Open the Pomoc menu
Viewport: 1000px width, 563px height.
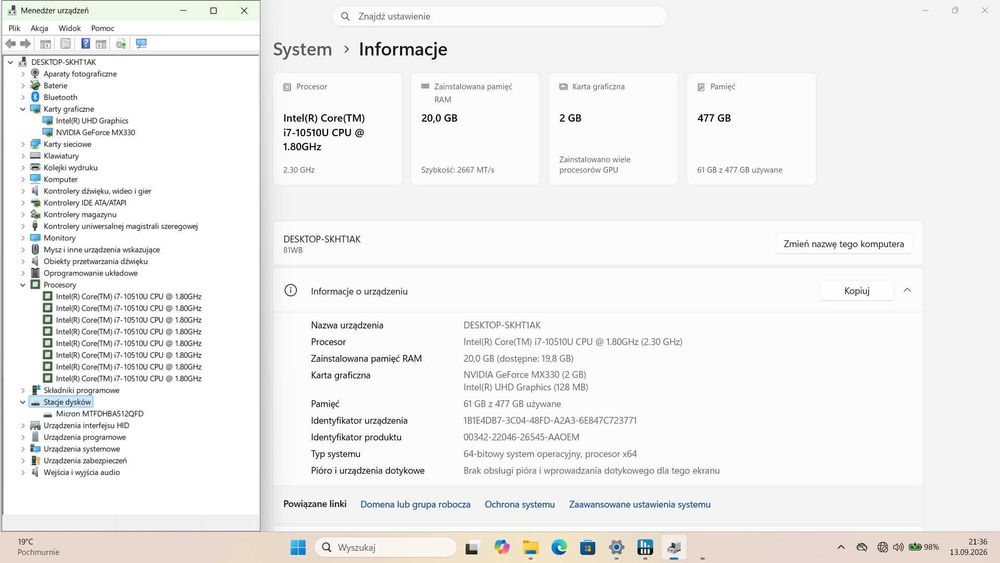(x=103, y=28)
